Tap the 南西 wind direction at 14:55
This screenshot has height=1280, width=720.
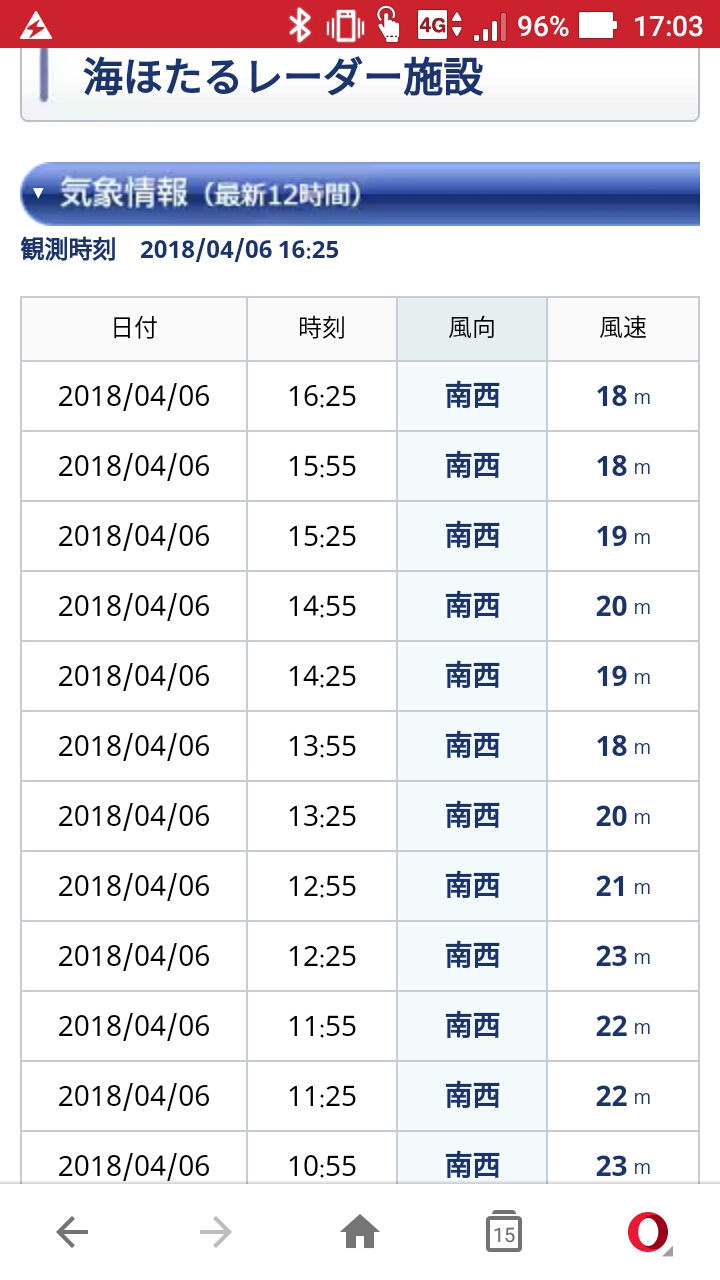472,606
